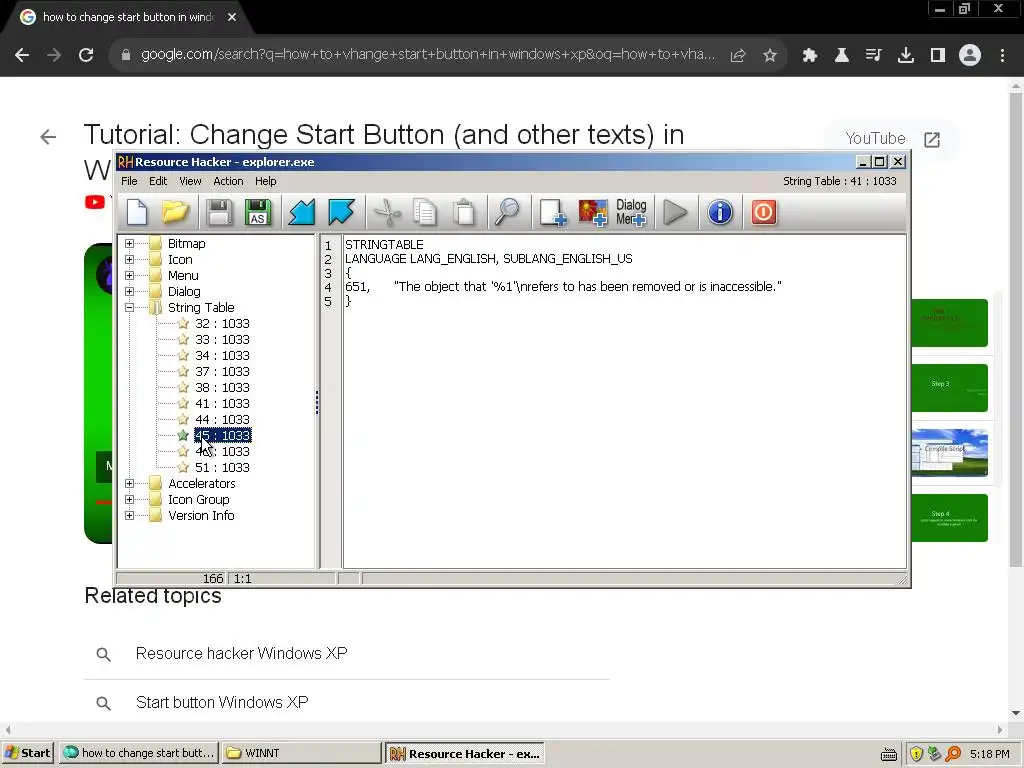Click Resource hacker Windows XP related topic
The image size is (1024, 768).
241,654
